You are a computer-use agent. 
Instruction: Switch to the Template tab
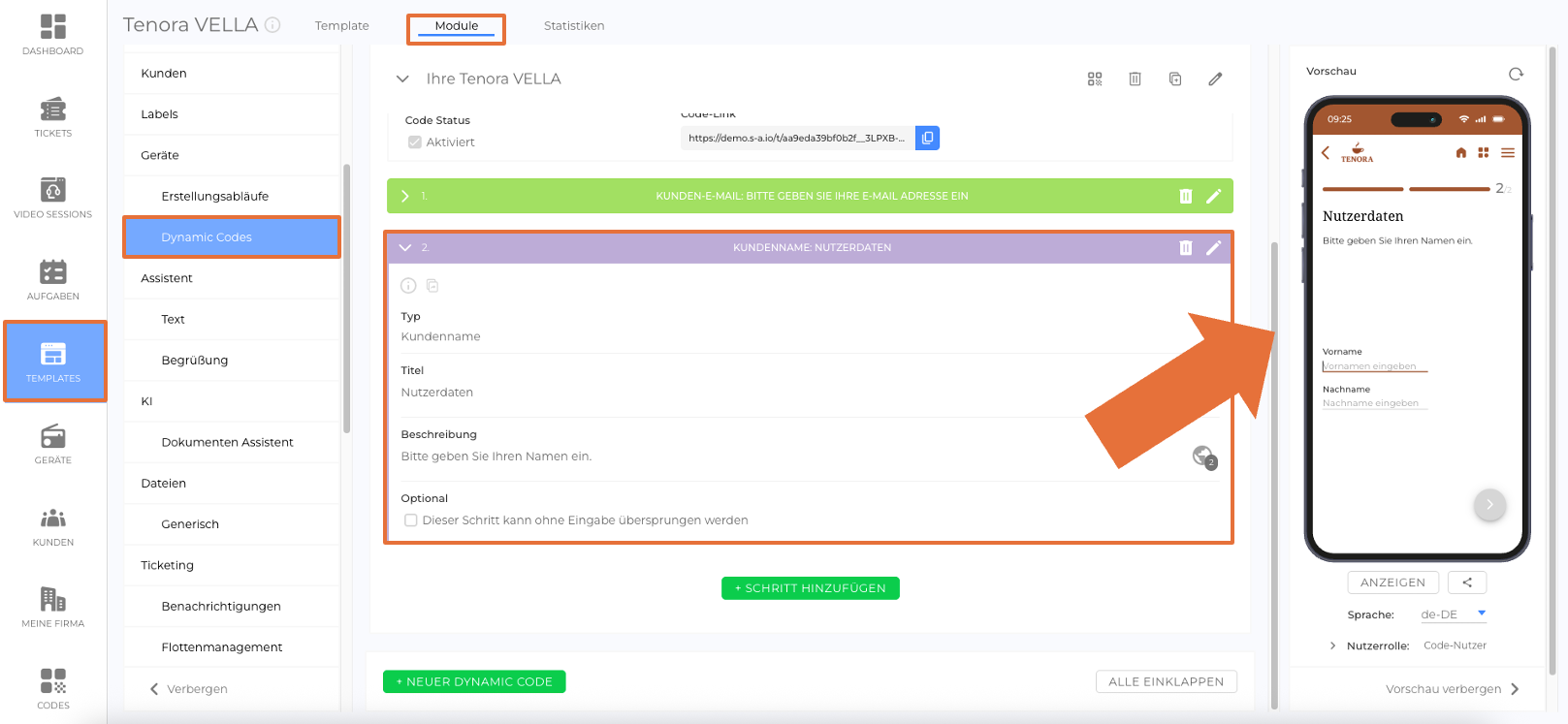point(341,26)
